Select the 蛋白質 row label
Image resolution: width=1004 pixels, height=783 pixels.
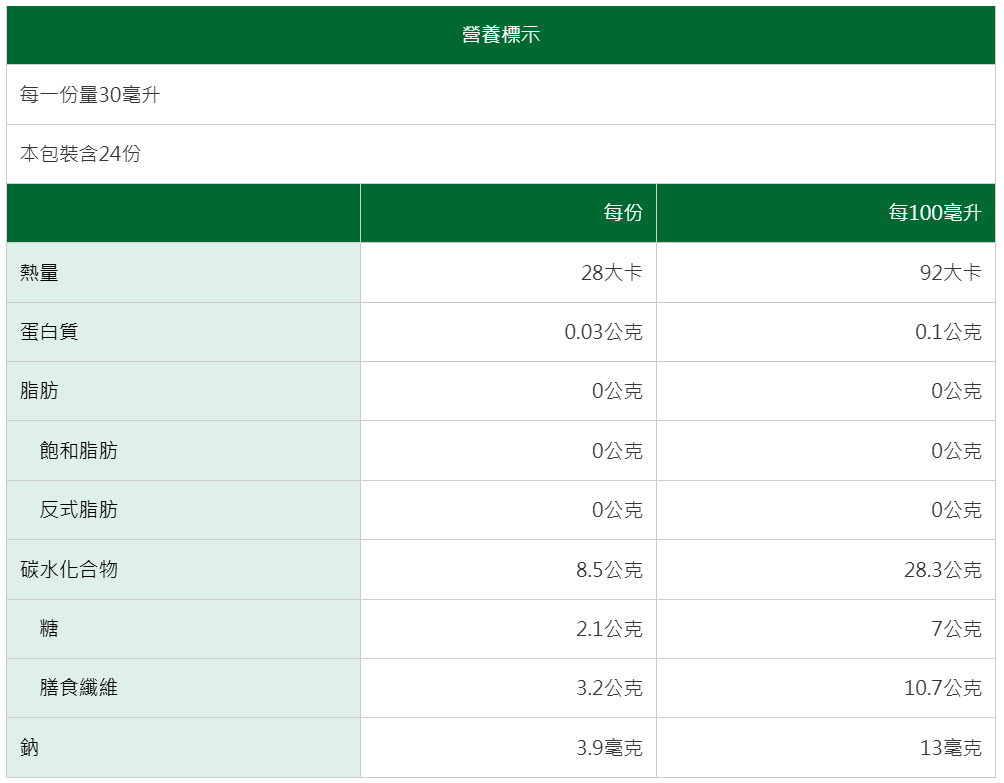coord(49,331)
